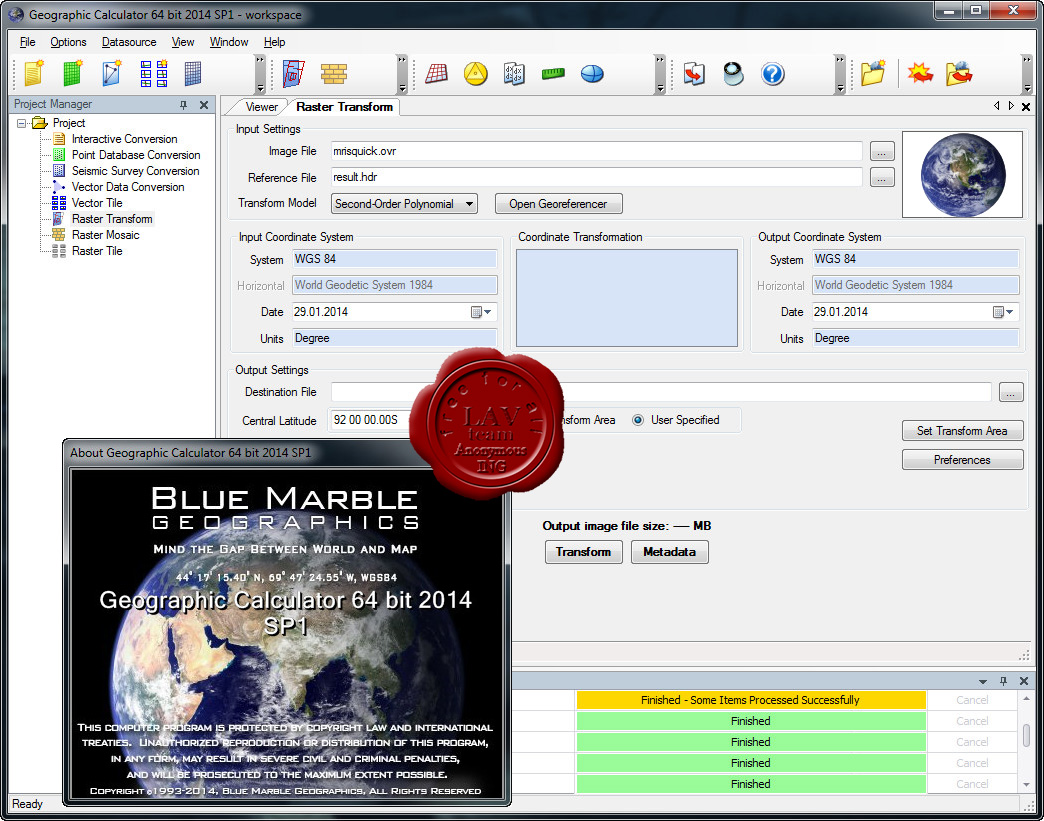
Task: Open the input Date calendar dropdown
Action: click(481, 312)
